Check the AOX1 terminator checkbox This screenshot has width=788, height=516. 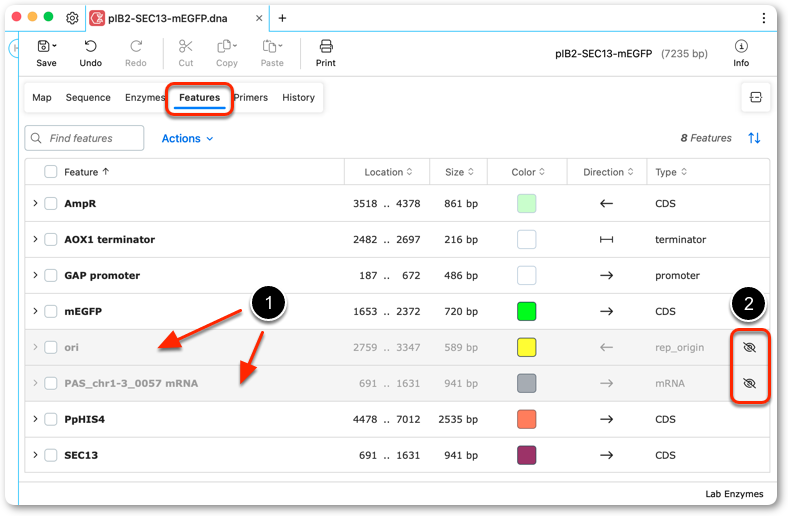51,240
